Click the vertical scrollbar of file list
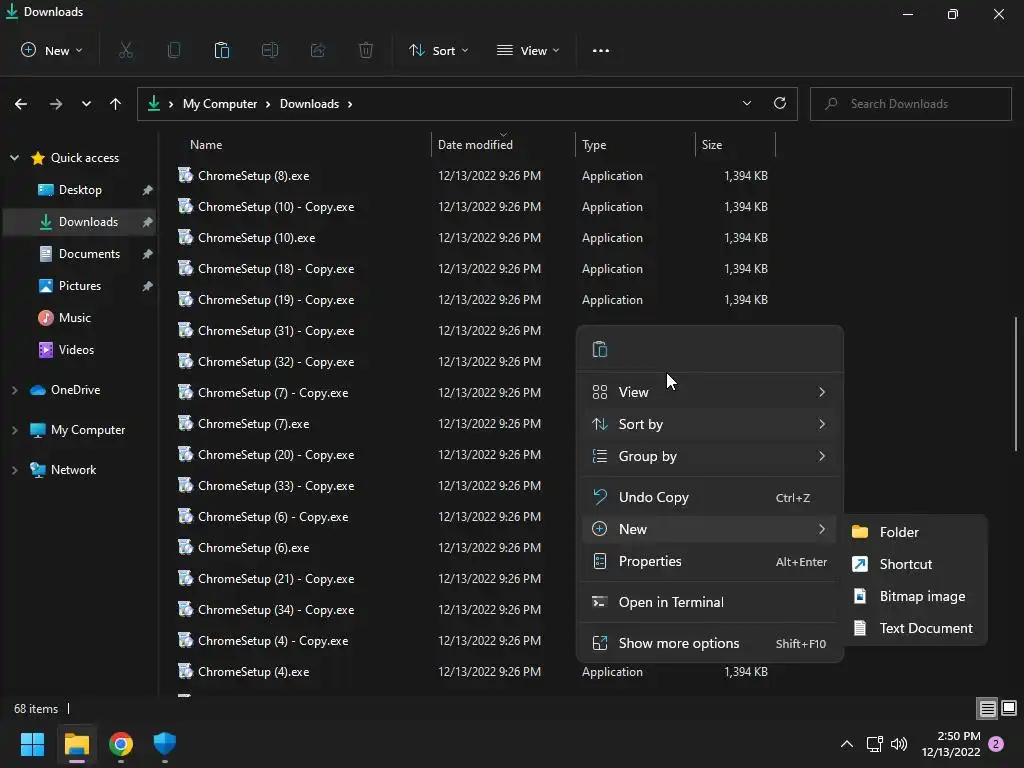The height and width of the screenshot is (768, 1024). click(x=1016, y=384)
